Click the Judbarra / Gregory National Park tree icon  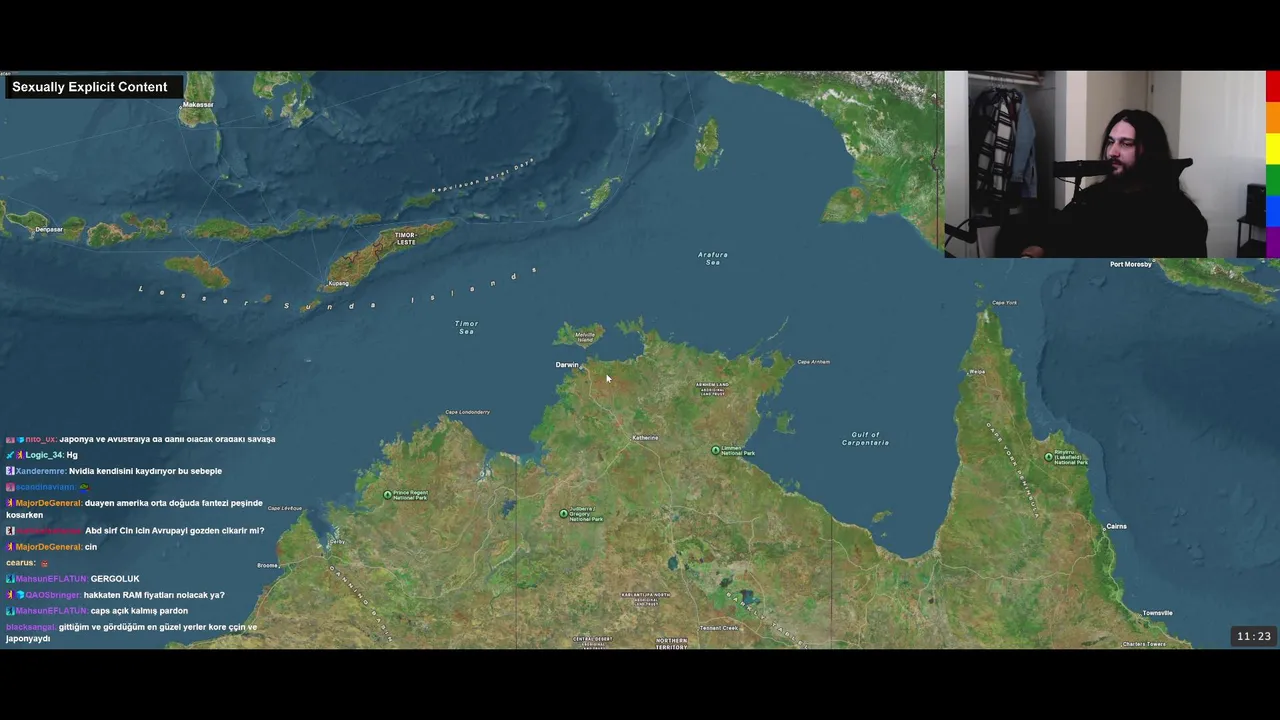(x=563, y=514)
